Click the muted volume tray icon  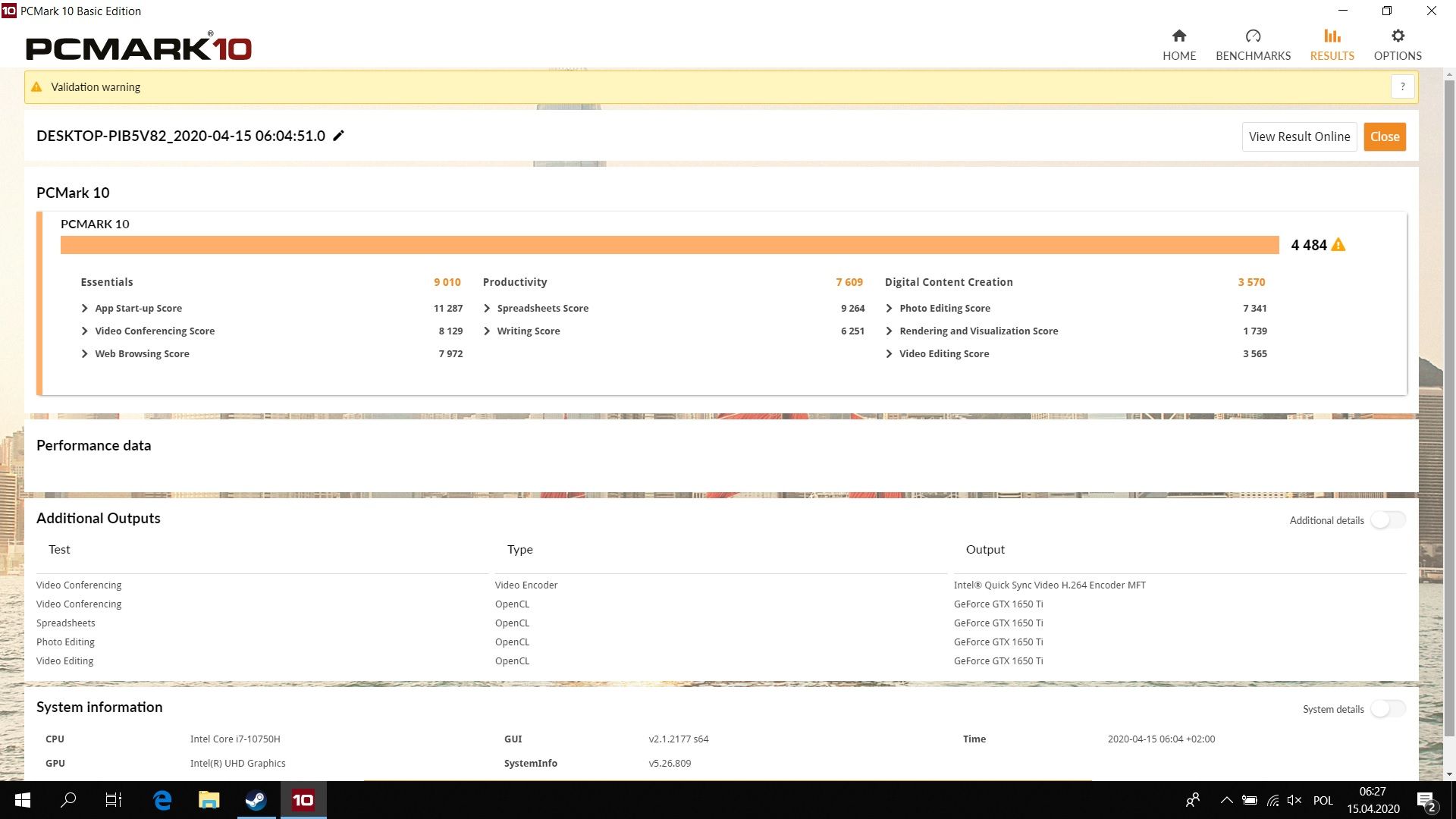(x=1294, y=800)
